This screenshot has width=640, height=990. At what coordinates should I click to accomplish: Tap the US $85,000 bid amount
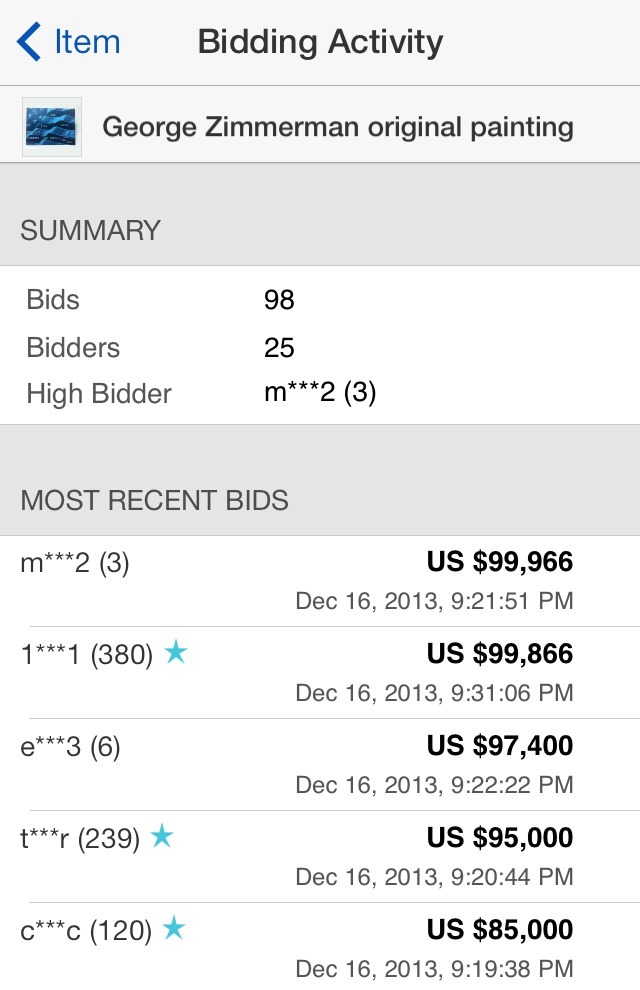click(500, 930)
